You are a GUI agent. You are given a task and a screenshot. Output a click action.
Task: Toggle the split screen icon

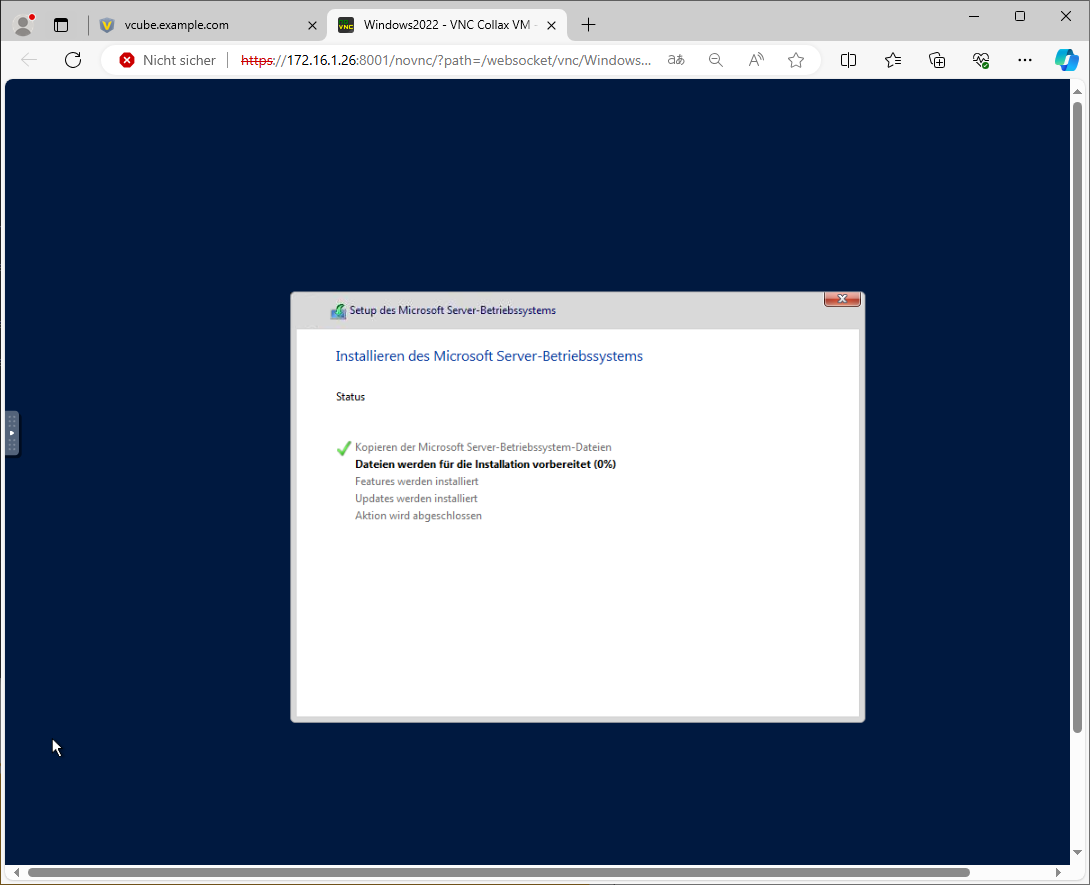pyautogui.click(x=848, y=60)
